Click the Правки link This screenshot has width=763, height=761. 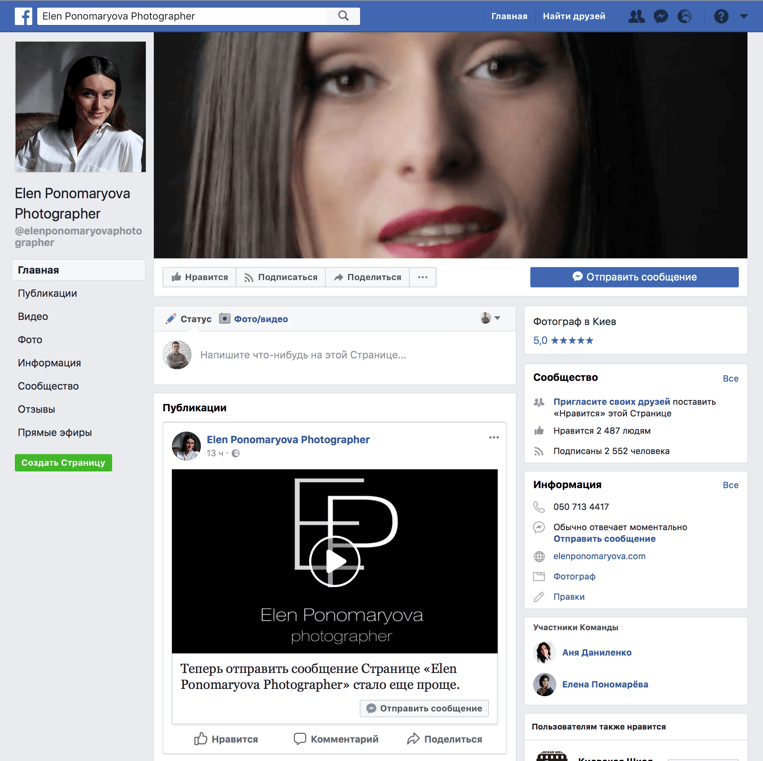[x=569, y=597]
